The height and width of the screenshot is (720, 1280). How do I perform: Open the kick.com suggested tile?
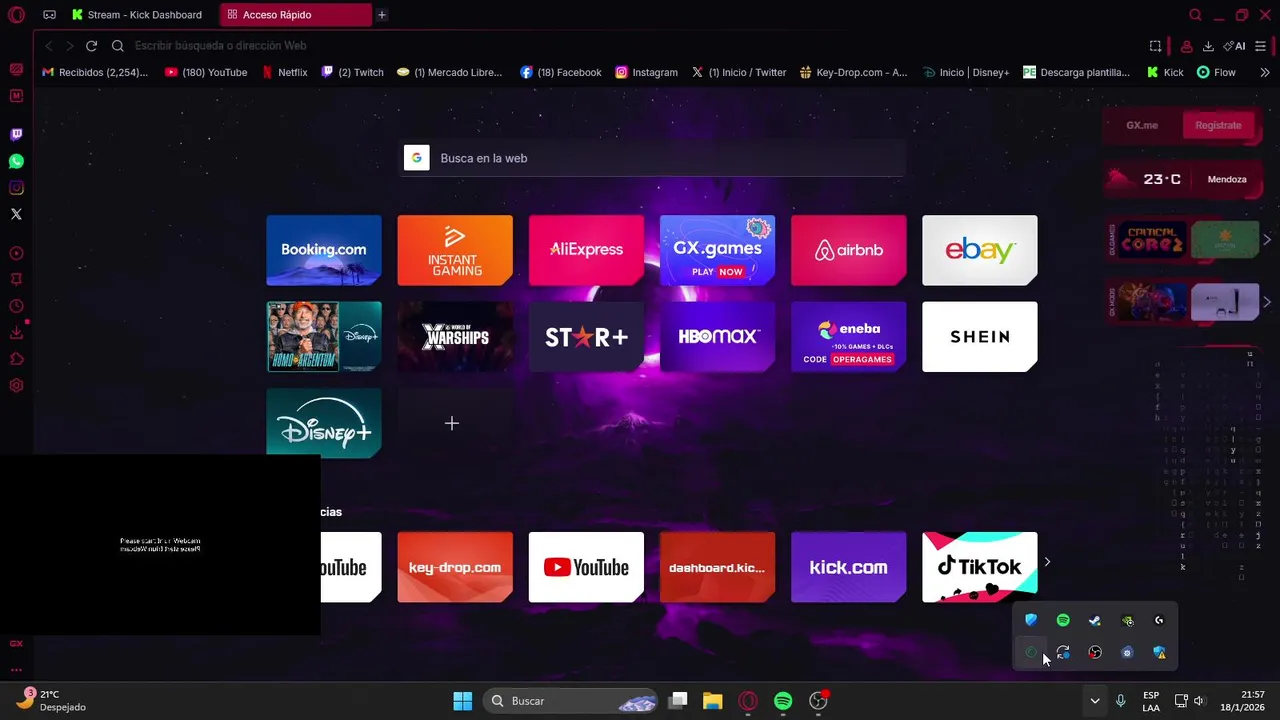tap(848, 567)
